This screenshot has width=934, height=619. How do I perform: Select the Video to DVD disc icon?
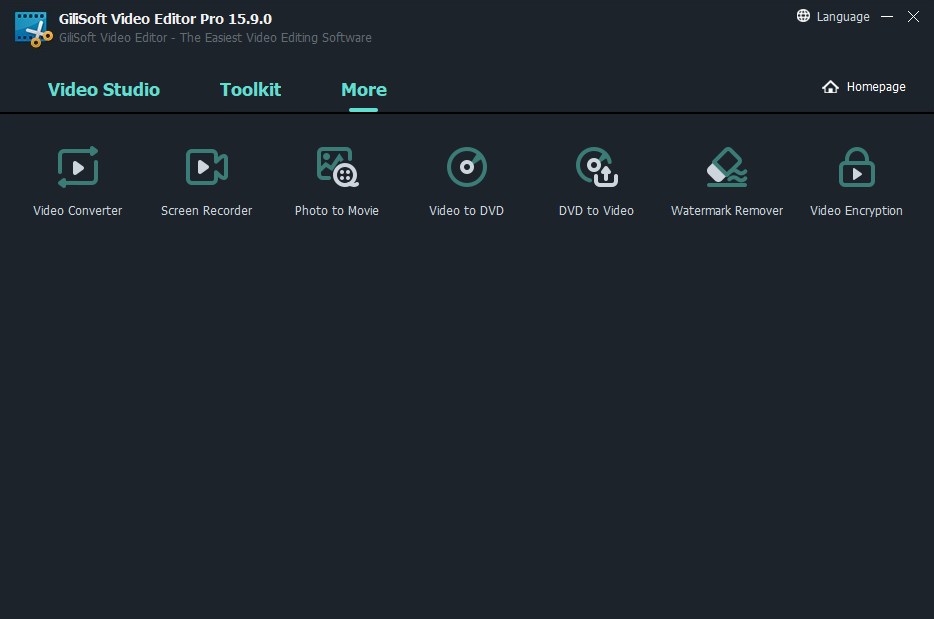pos(467,167)
